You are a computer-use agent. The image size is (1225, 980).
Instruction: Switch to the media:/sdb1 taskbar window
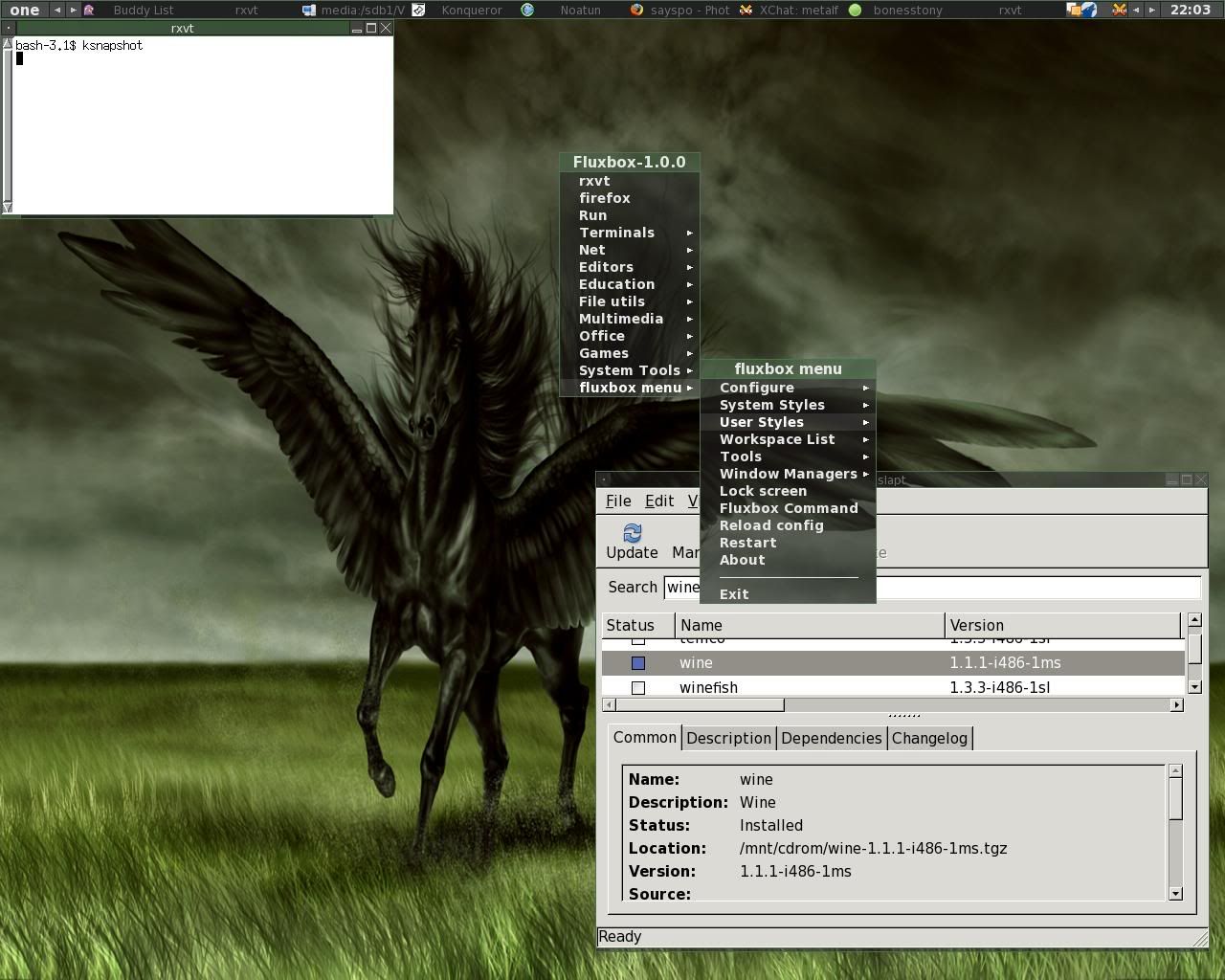(353, 10)
